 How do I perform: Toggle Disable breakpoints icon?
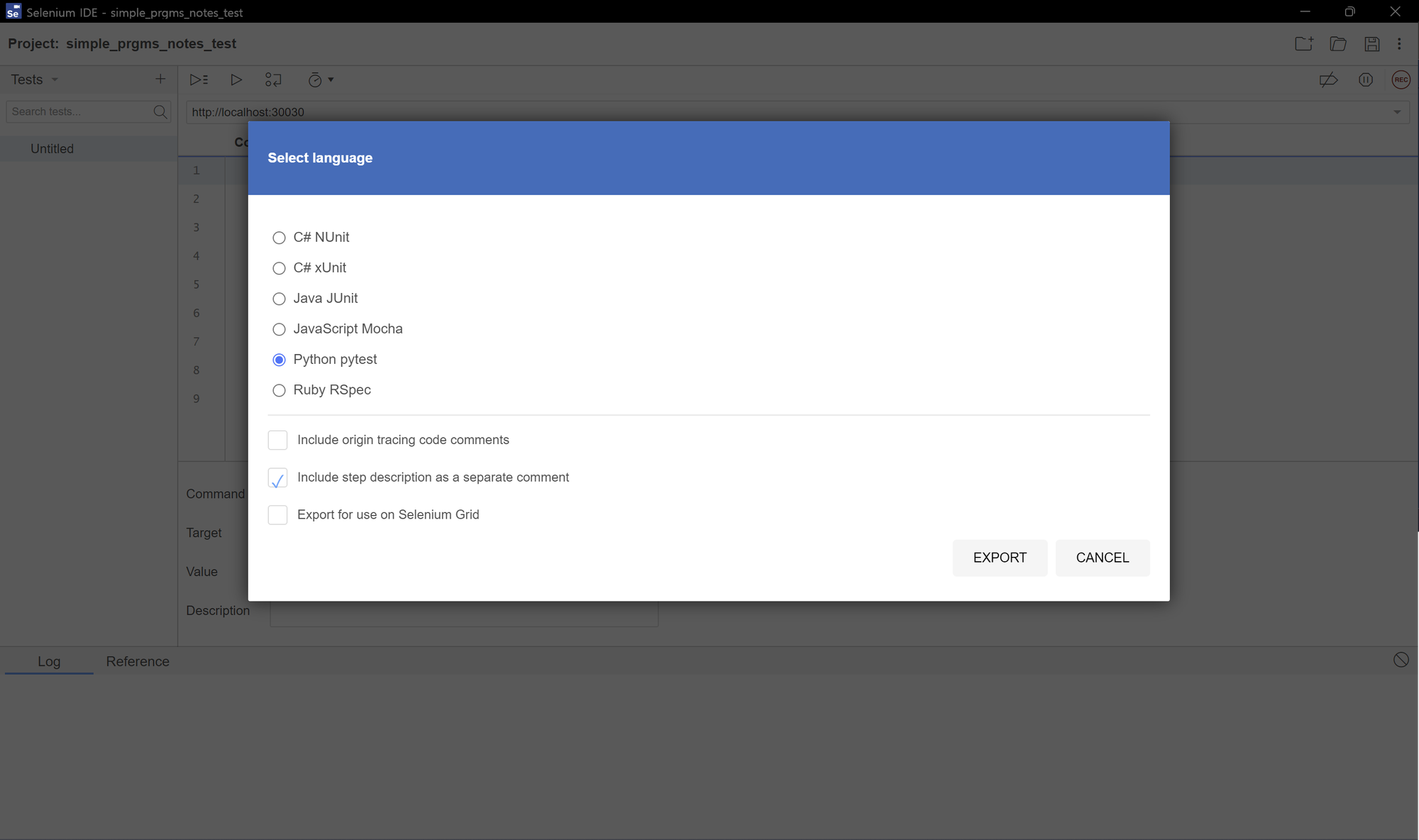click(1328, 79)
